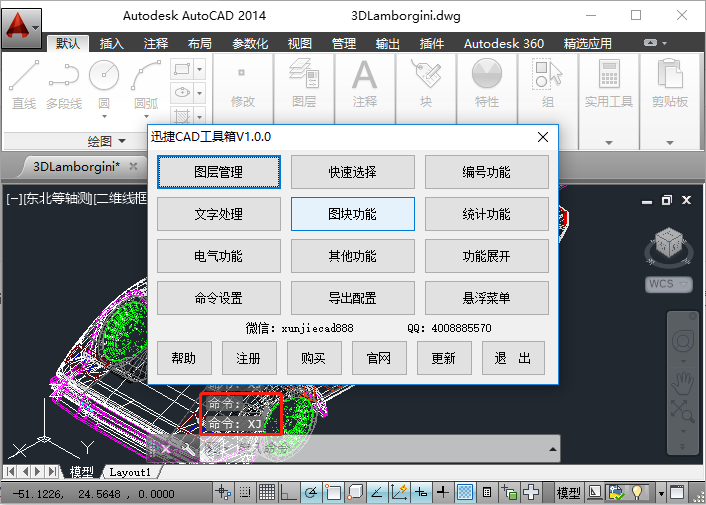Select the Rectangle tool in draw panel
This screenshot has height=505, width=706.
tap(182, 69)
